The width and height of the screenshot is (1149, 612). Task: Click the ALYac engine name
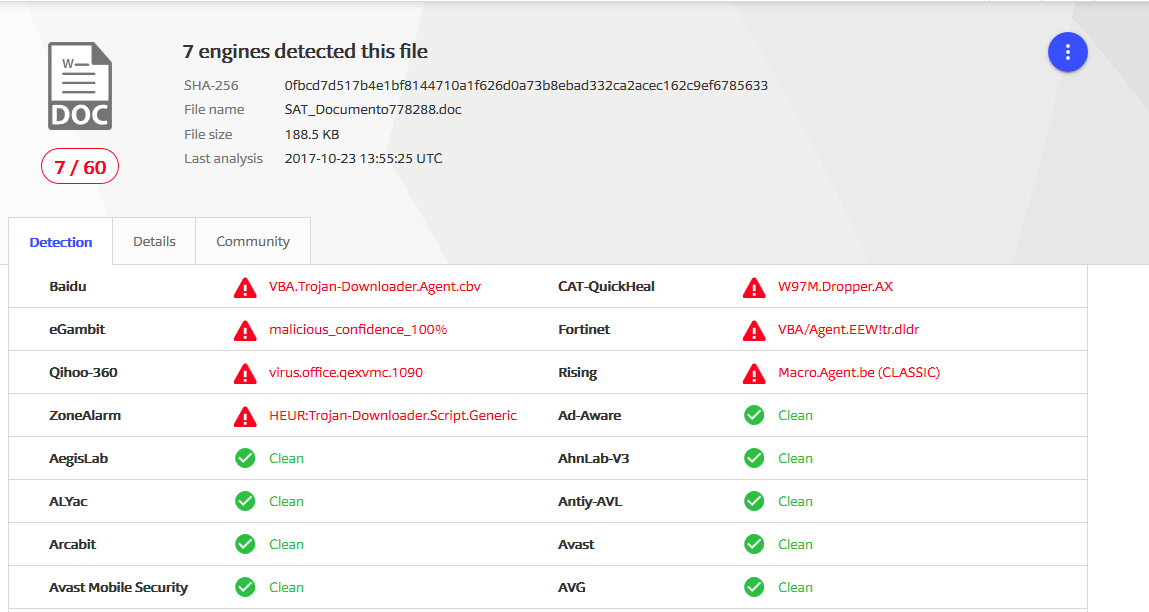pos(68,501)
